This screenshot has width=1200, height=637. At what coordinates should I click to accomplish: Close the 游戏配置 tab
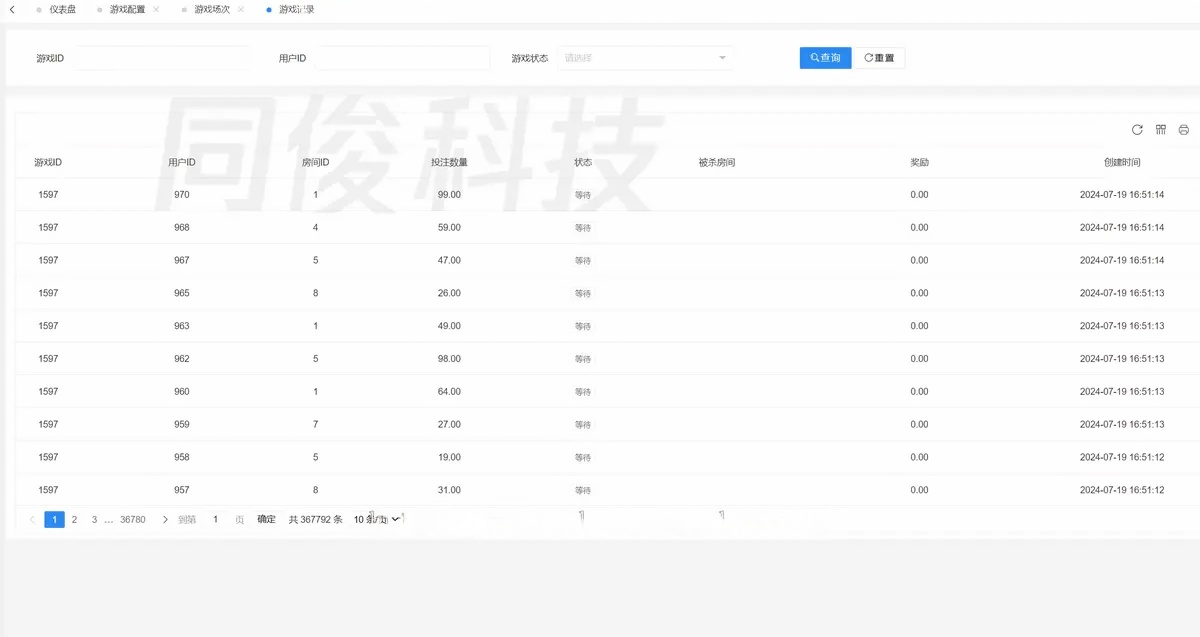coord(156,9)
